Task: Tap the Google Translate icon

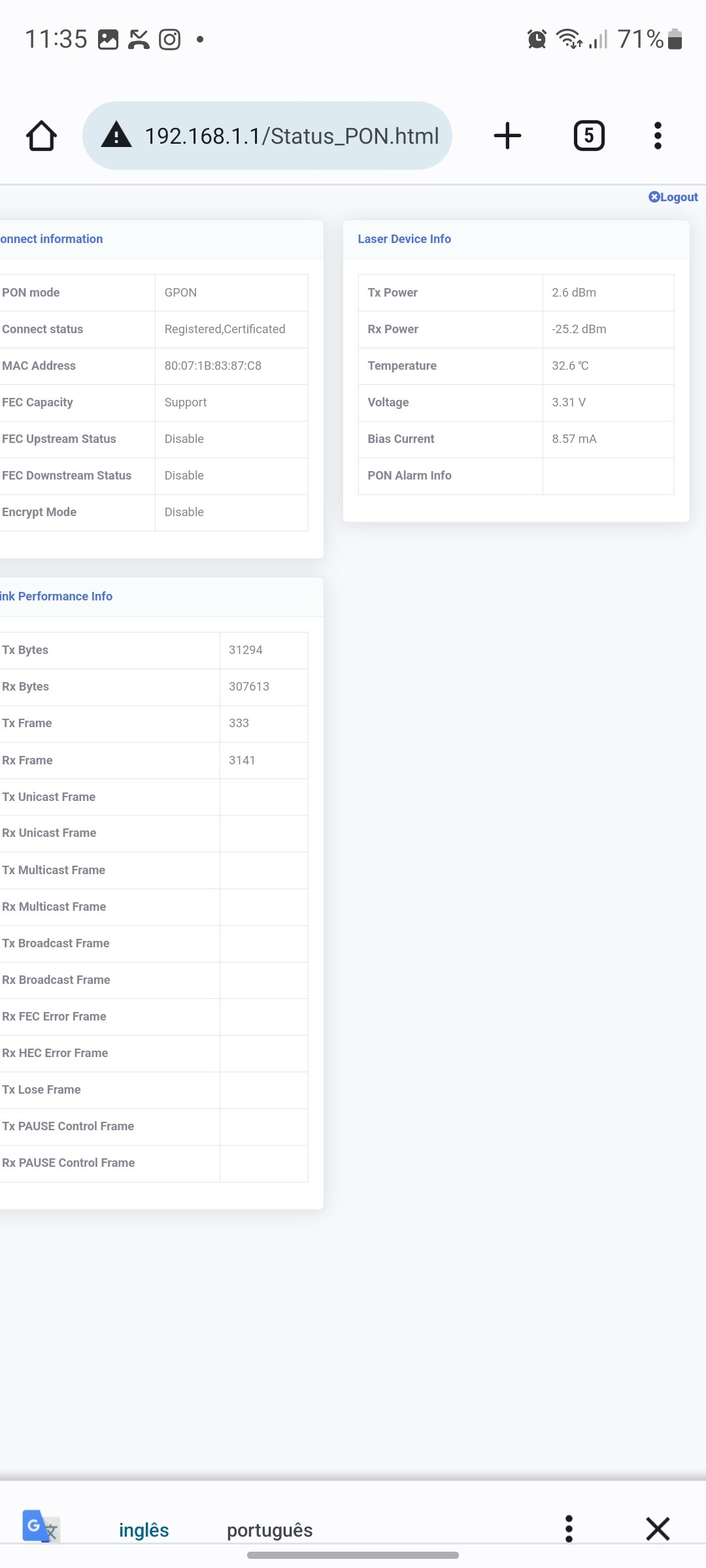Action: tap(41, 1527)
